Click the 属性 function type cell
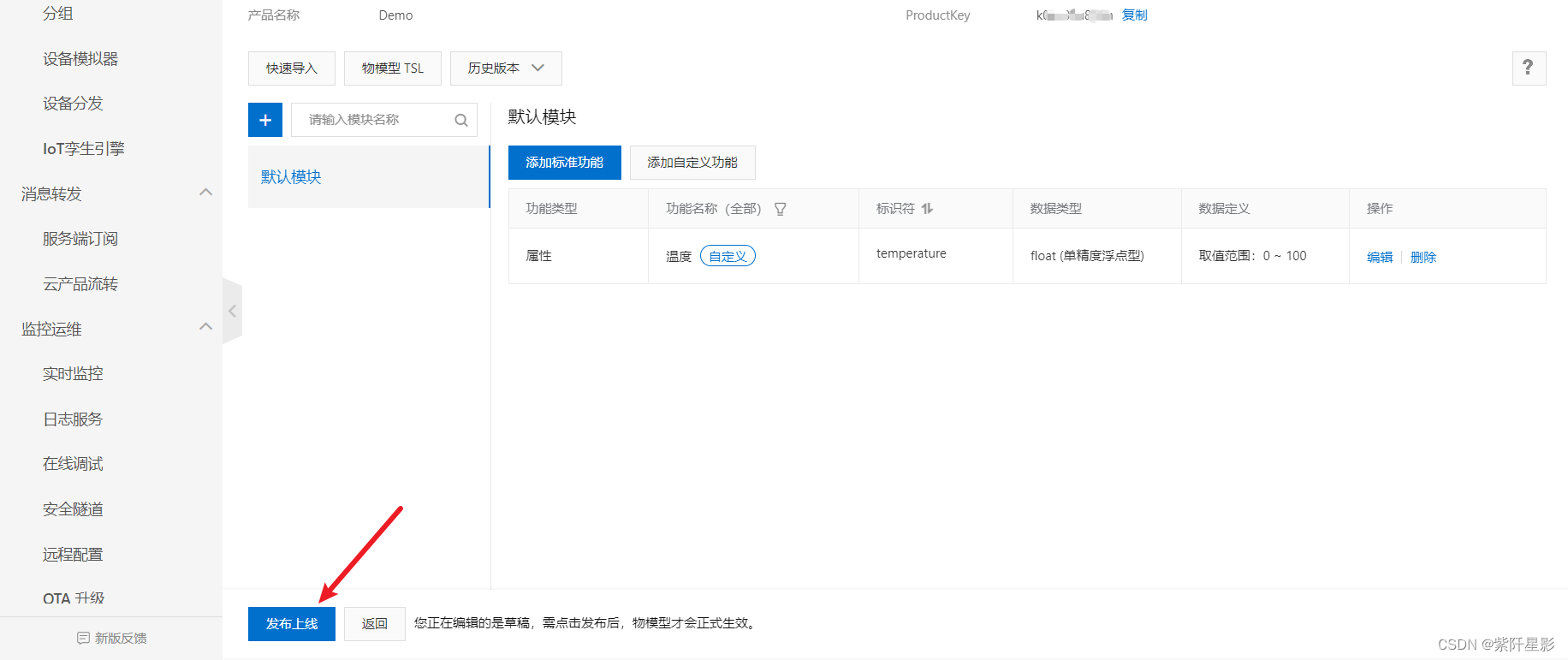 point(539,256)
